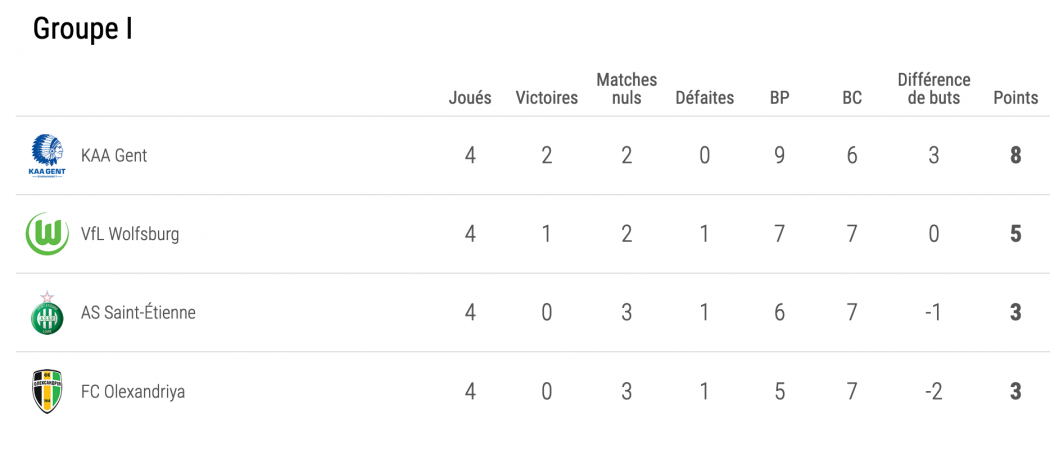Open the KAA Gent team name link
This screenshot has width=1050, height=460.
(x=114, y=155)
